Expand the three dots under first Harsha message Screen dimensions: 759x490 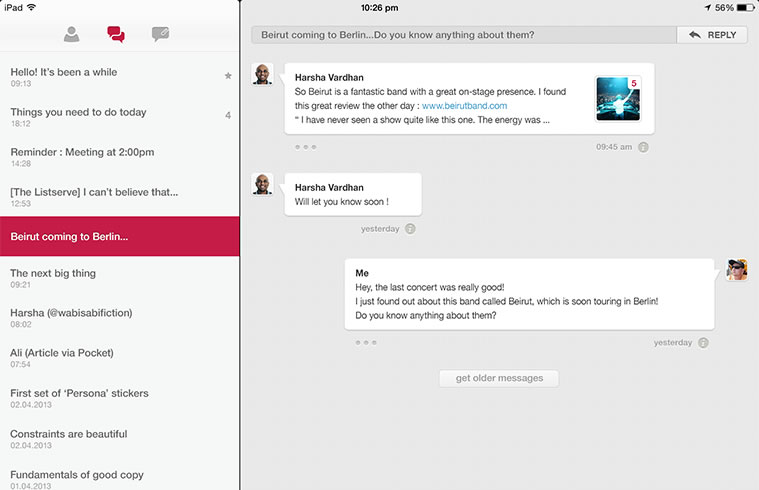305,147
